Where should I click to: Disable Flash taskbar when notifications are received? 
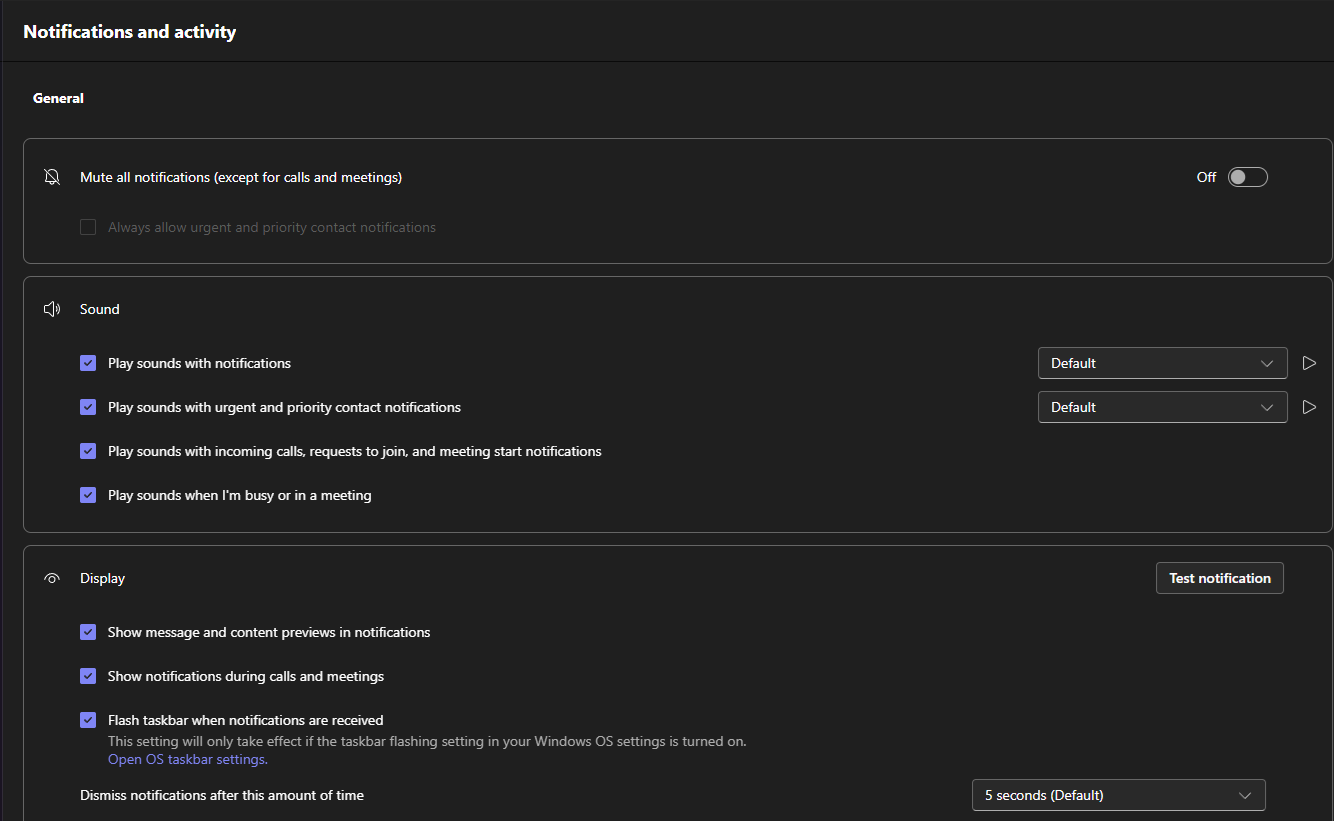click(88, 720)
